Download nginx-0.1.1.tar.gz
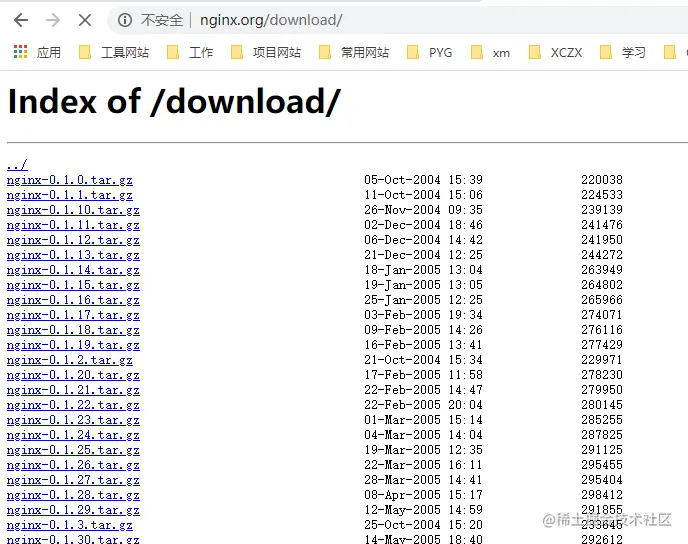 (x=70, y=195)
